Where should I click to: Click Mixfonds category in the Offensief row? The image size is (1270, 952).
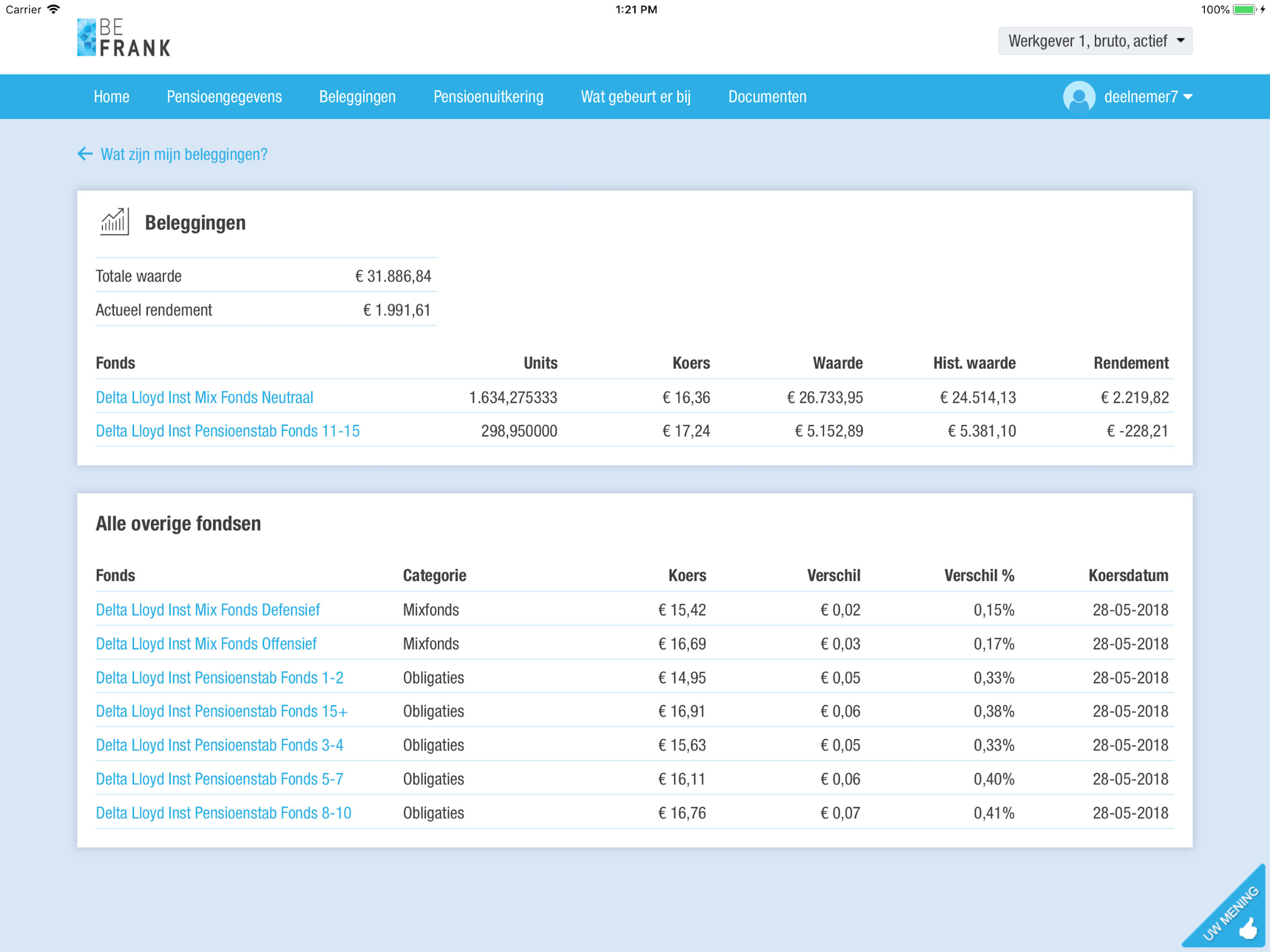[x=431, y=644]
